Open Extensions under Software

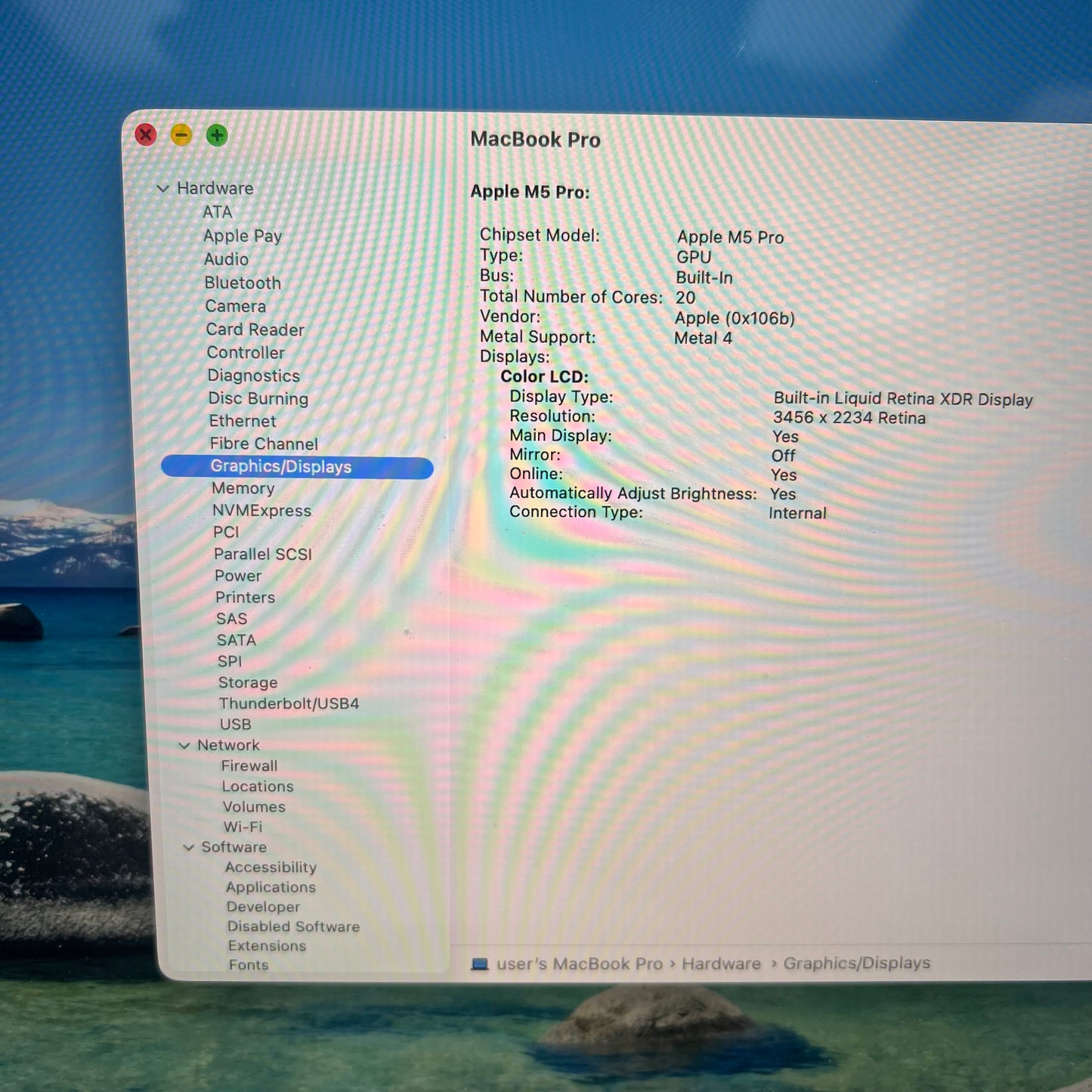[267, 946]
